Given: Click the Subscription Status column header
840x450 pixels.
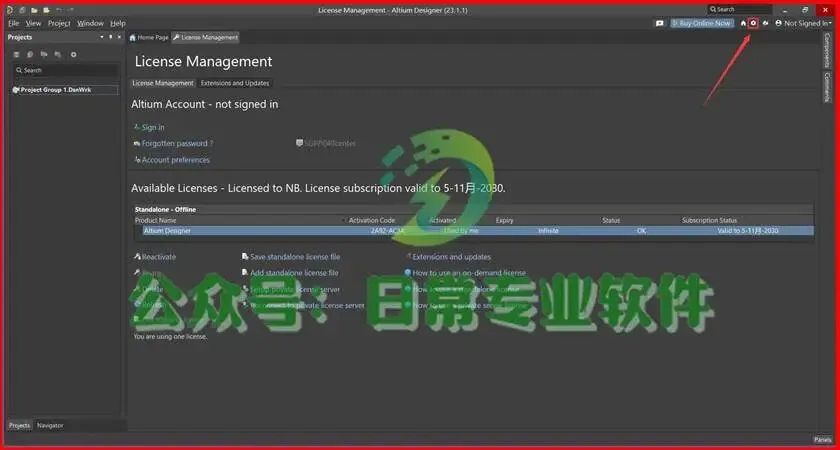Looking at the screenshot, I should 709,220.
